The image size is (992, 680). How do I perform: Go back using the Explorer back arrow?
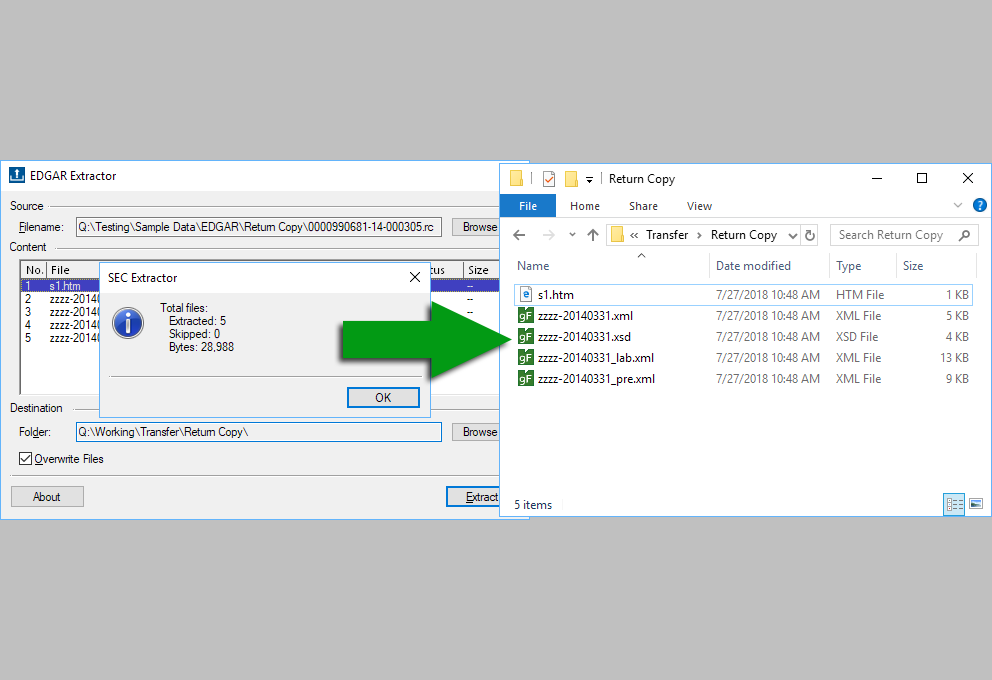tap(519, 235)
